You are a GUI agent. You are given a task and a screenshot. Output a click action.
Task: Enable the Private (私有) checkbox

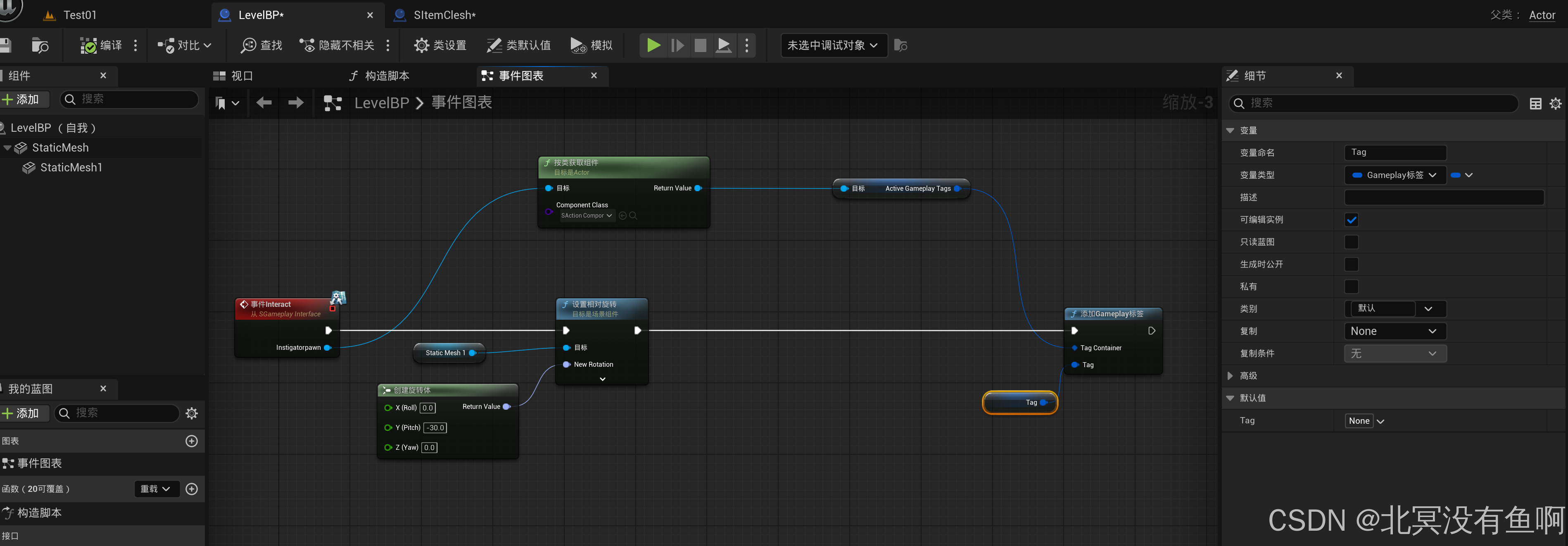[x=1351, y=287]
